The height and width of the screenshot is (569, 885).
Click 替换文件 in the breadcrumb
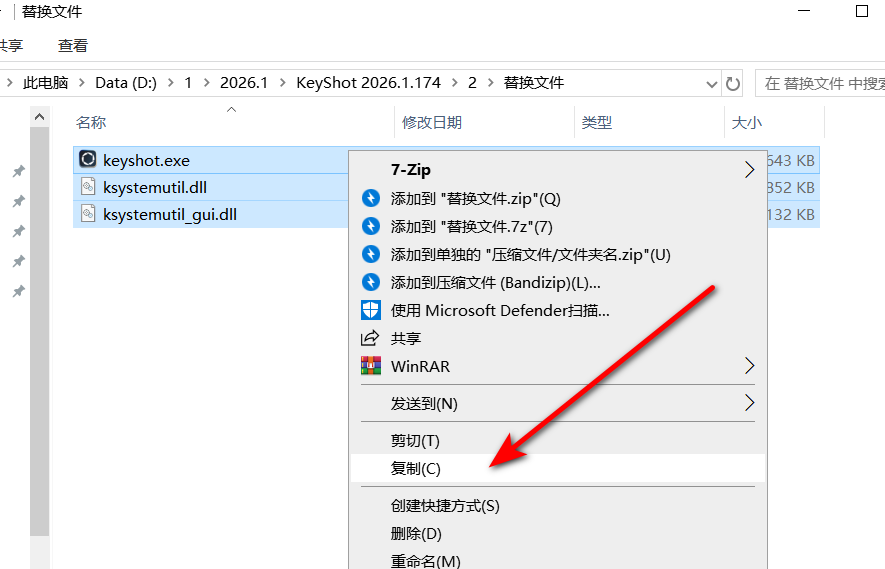point(533,83)
